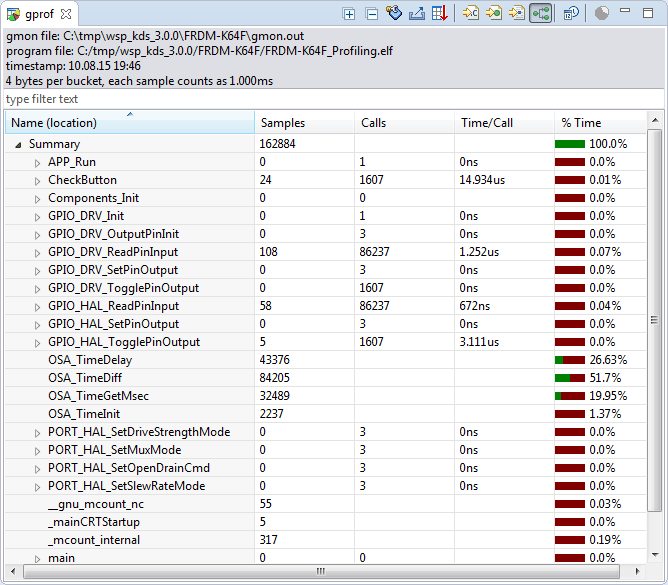This screenshot has height=585, width=668.
Task: Expand the Components_Init node
Action: [37, 199]
